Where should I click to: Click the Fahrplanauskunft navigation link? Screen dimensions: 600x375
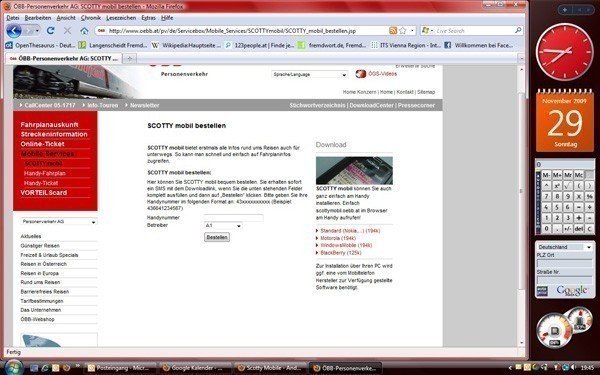coord(49,125)
